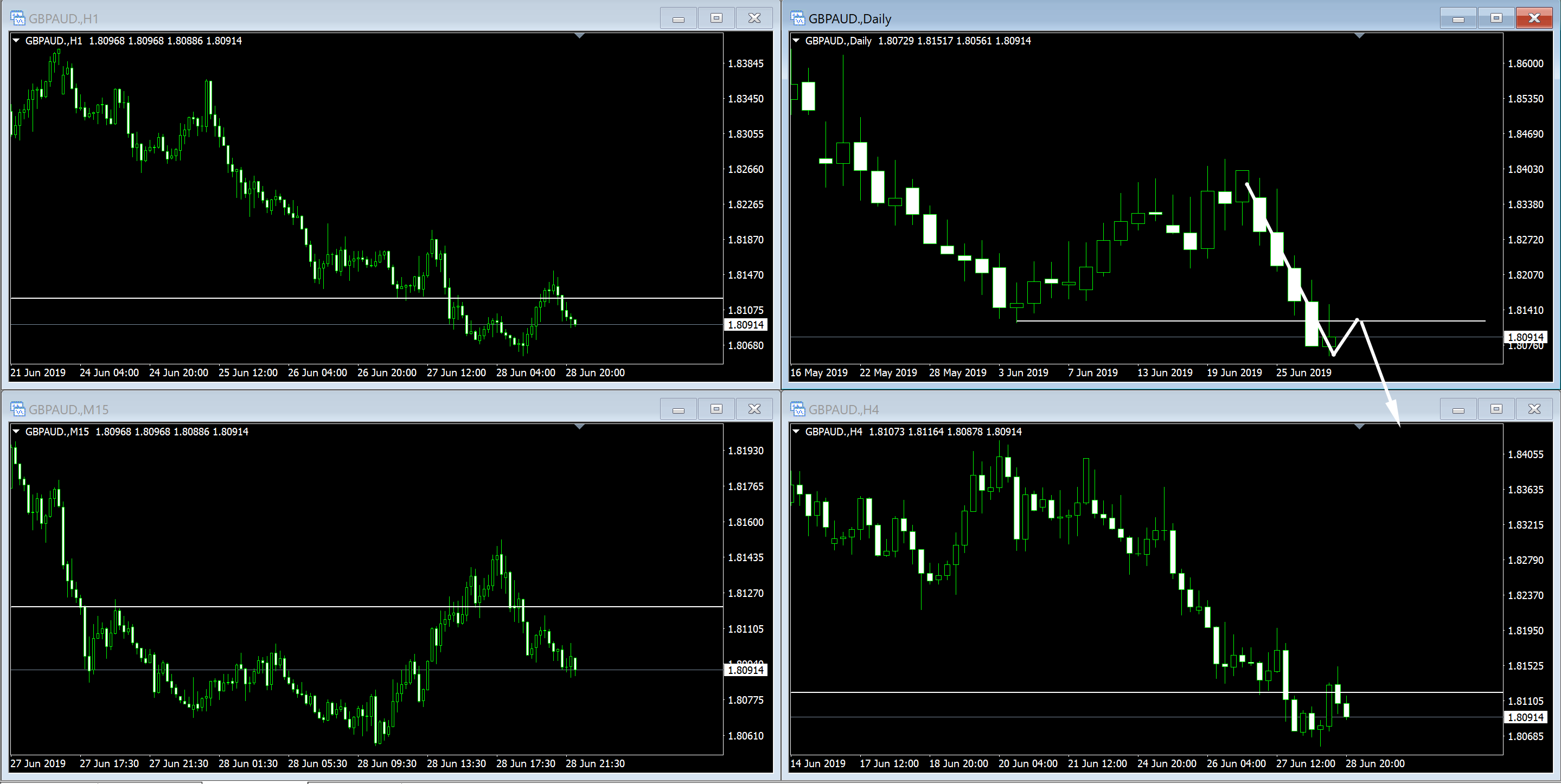Click the GBPAUD H1 window chart icon
1561x784 pixels.
click(x=17, y=18)
